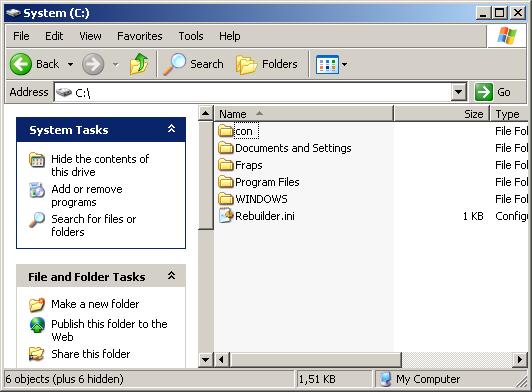Click the 1,51 KB status bar text
Image resolution: width=532 pixels, height=392 pixels.
pyautogui.click(x=317, y=379)
